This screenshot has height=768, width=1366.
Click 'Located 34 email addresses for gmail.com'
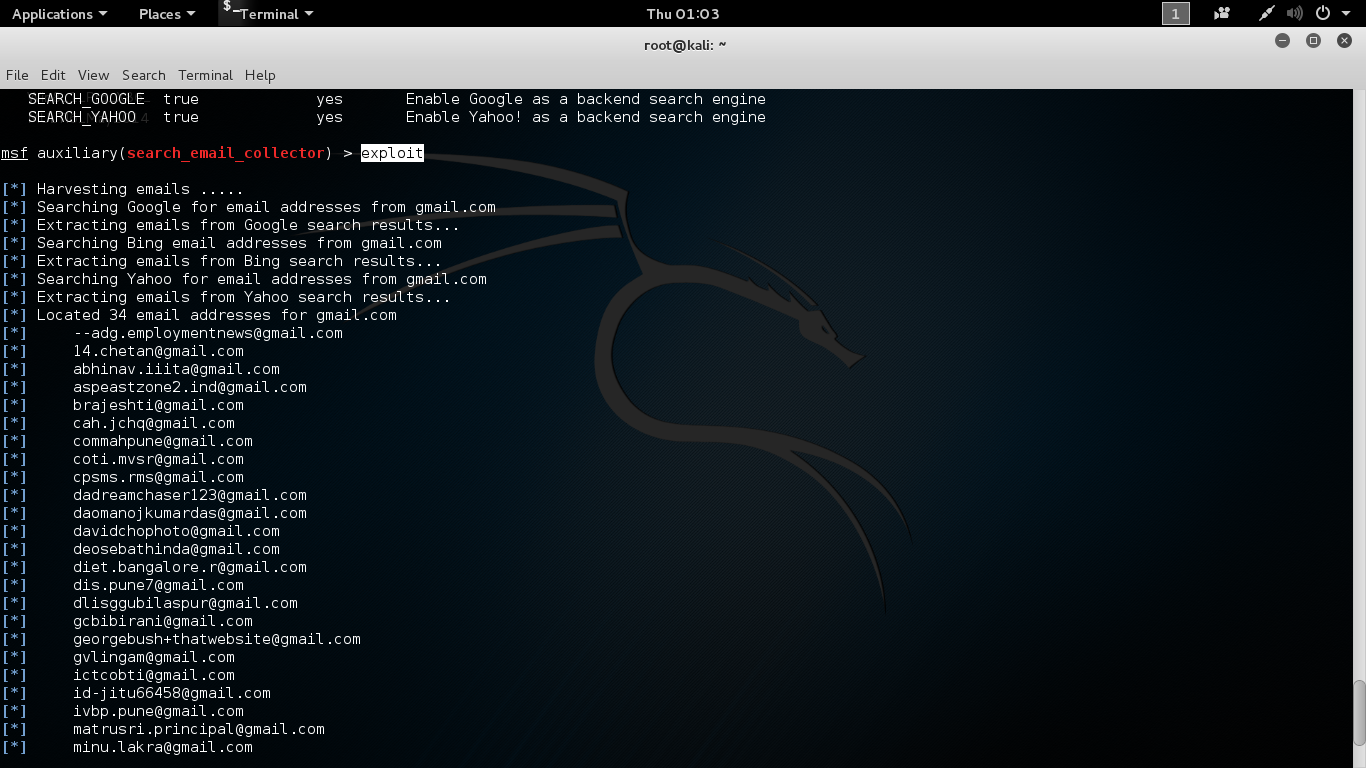point(217,315)
